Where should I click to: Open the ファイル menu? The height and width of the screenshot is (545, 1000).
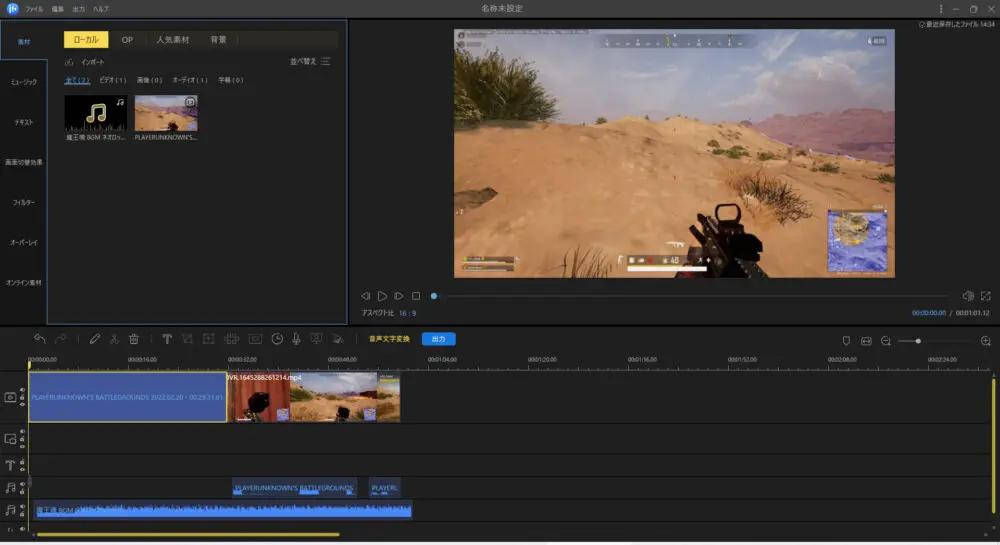34,9
